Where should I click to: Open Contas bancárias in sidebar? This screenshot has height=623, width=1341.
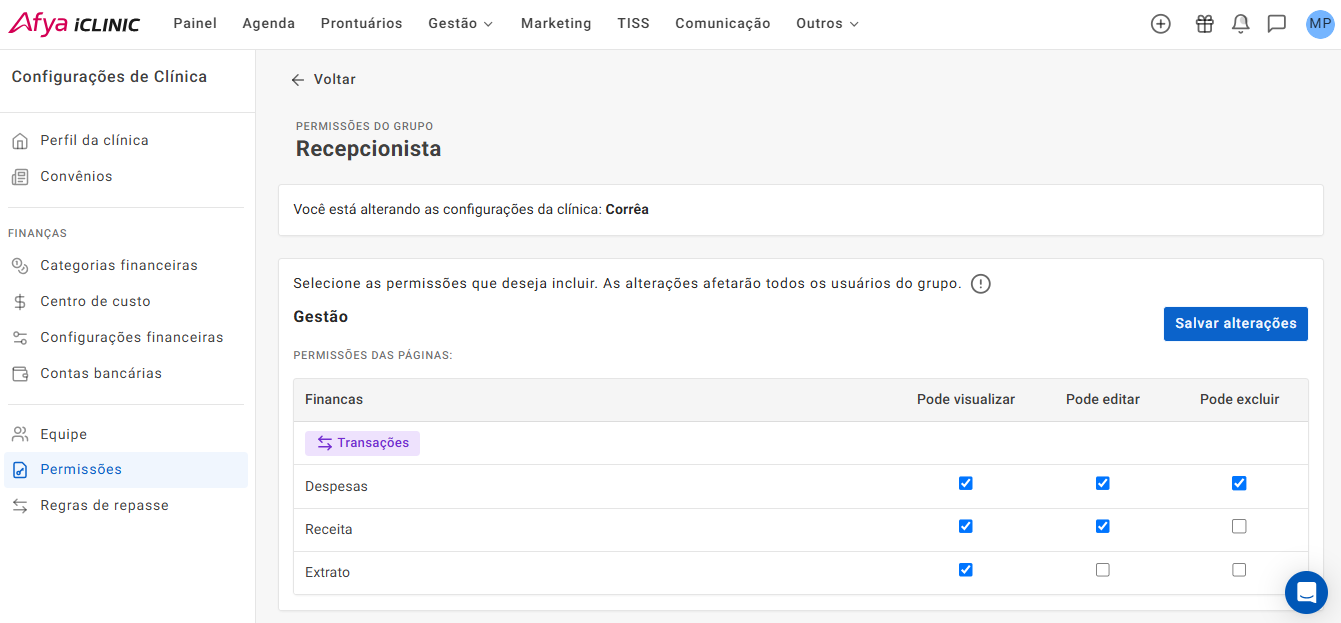coord(101,373)
